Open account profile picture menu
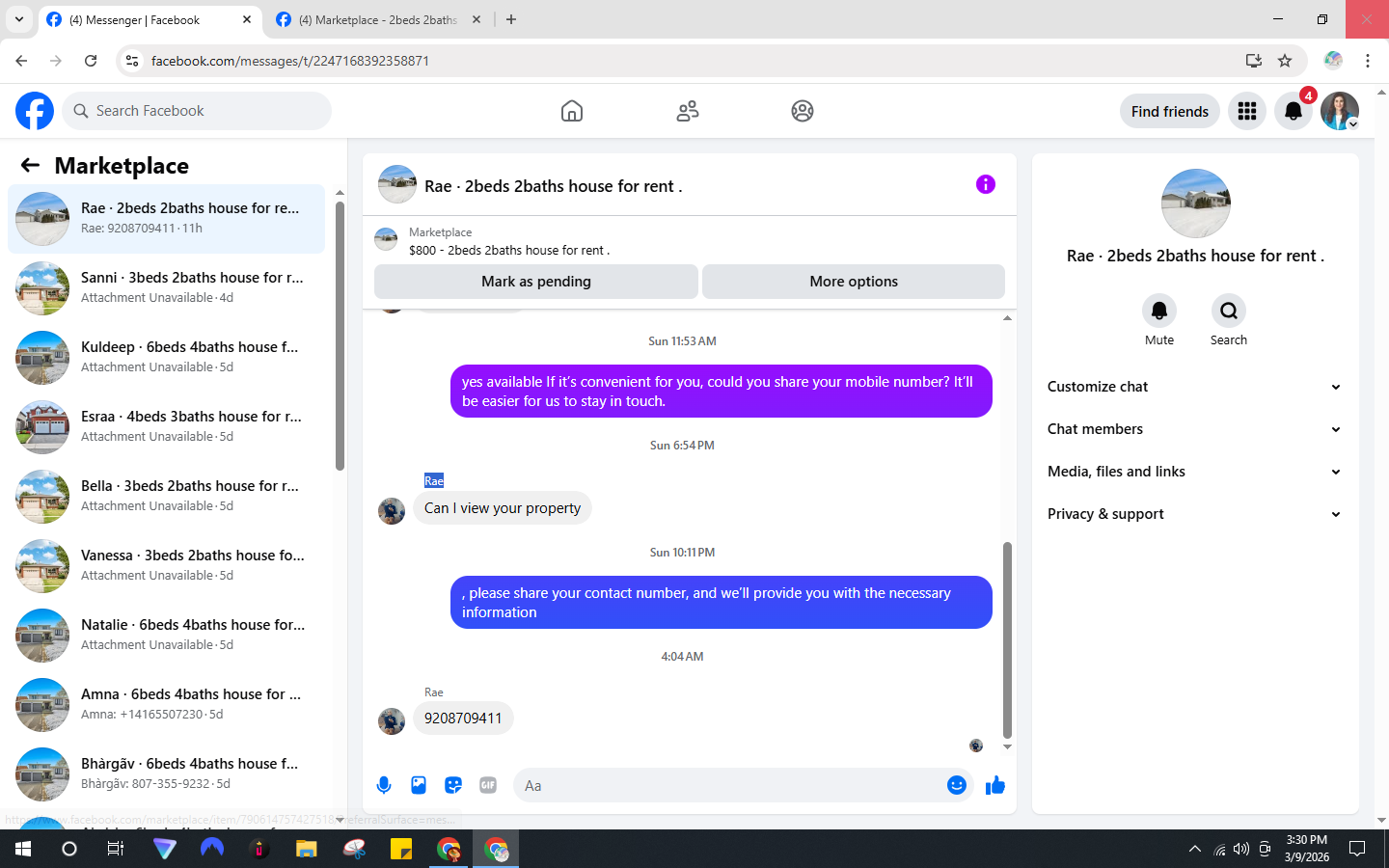Viewport: 1389px width, 868px height. [x=1340, y=111]
